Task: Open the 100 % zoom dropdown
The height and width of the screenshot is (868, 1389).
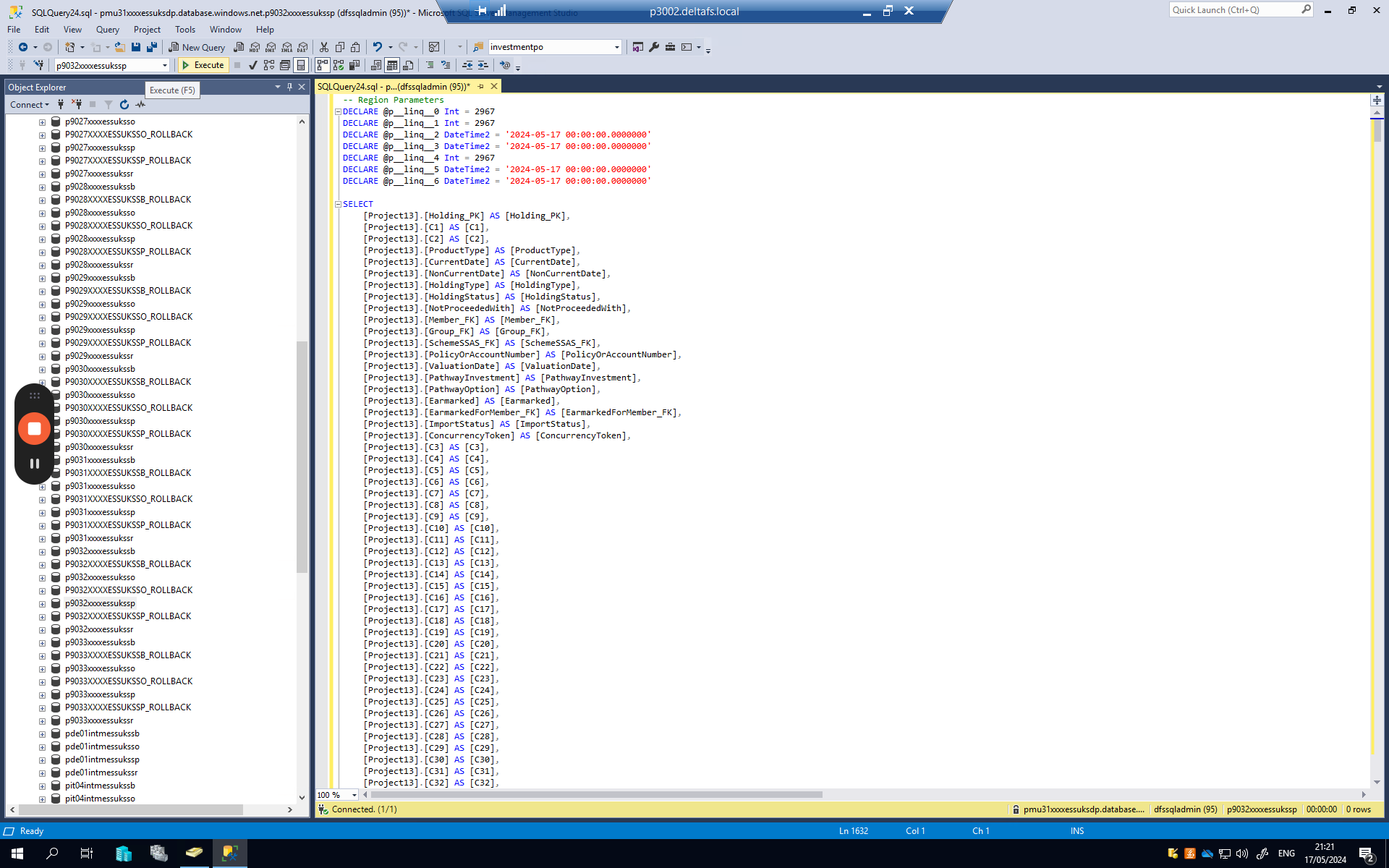Action: click(354, 795)
